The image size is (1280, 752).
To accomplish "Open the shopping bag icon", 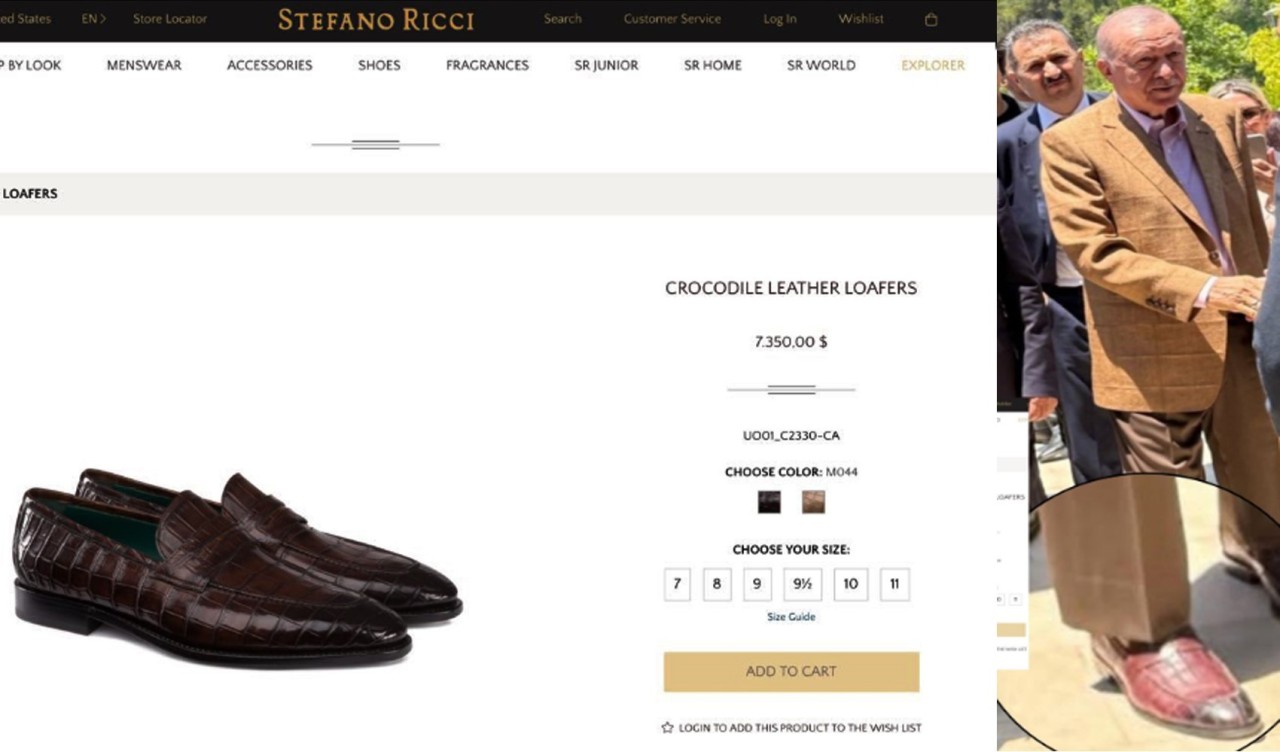I will 931,19.
